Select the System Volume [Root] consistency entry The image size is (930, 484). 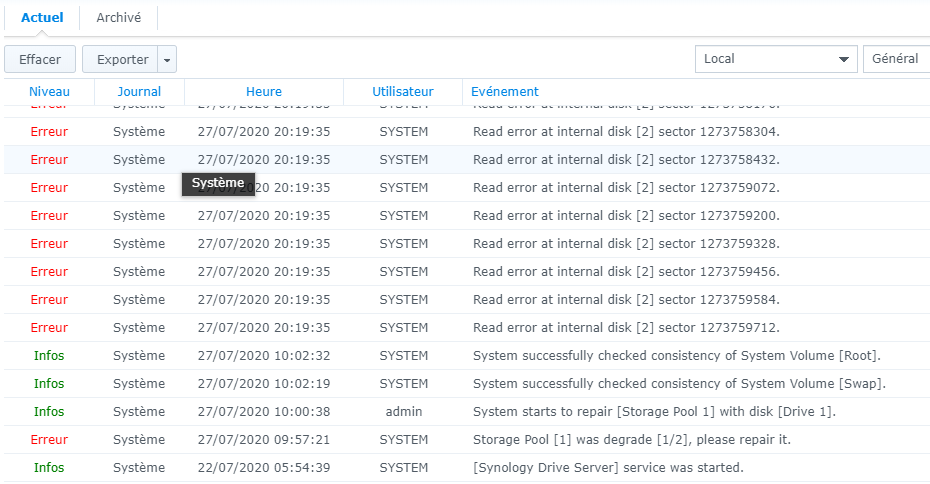(x=676, y=356)
